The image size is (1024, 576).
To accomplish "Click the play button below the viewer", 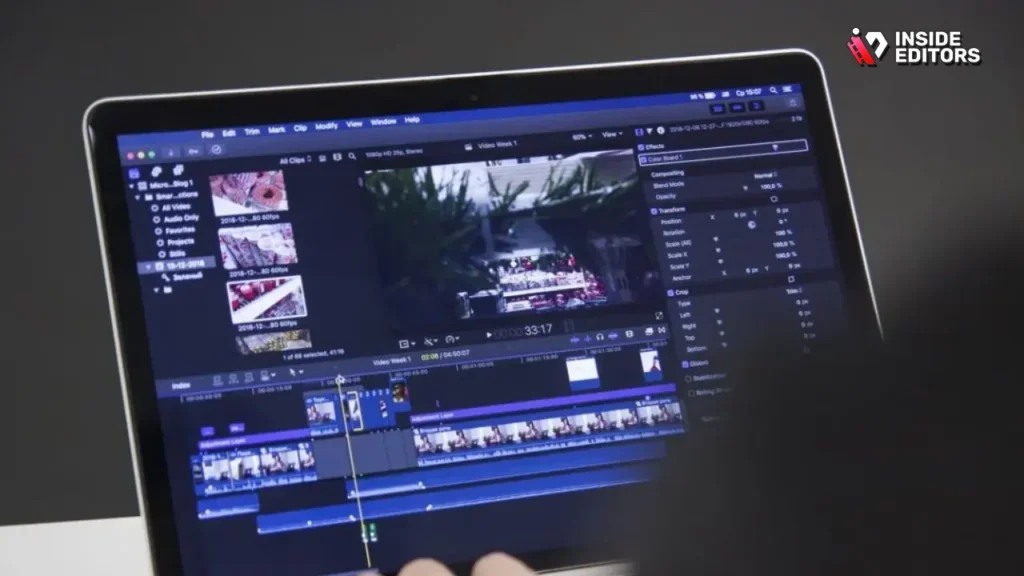I will 488,334.
